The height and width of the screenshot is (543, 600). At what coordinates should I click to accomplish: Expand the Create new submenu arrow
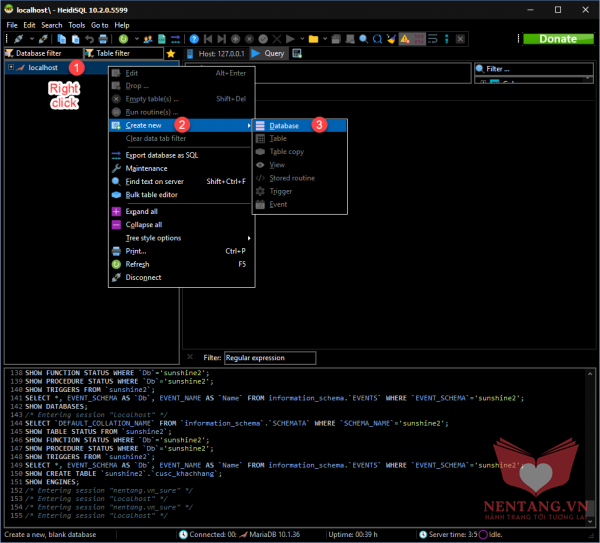(x=249, y=125)
